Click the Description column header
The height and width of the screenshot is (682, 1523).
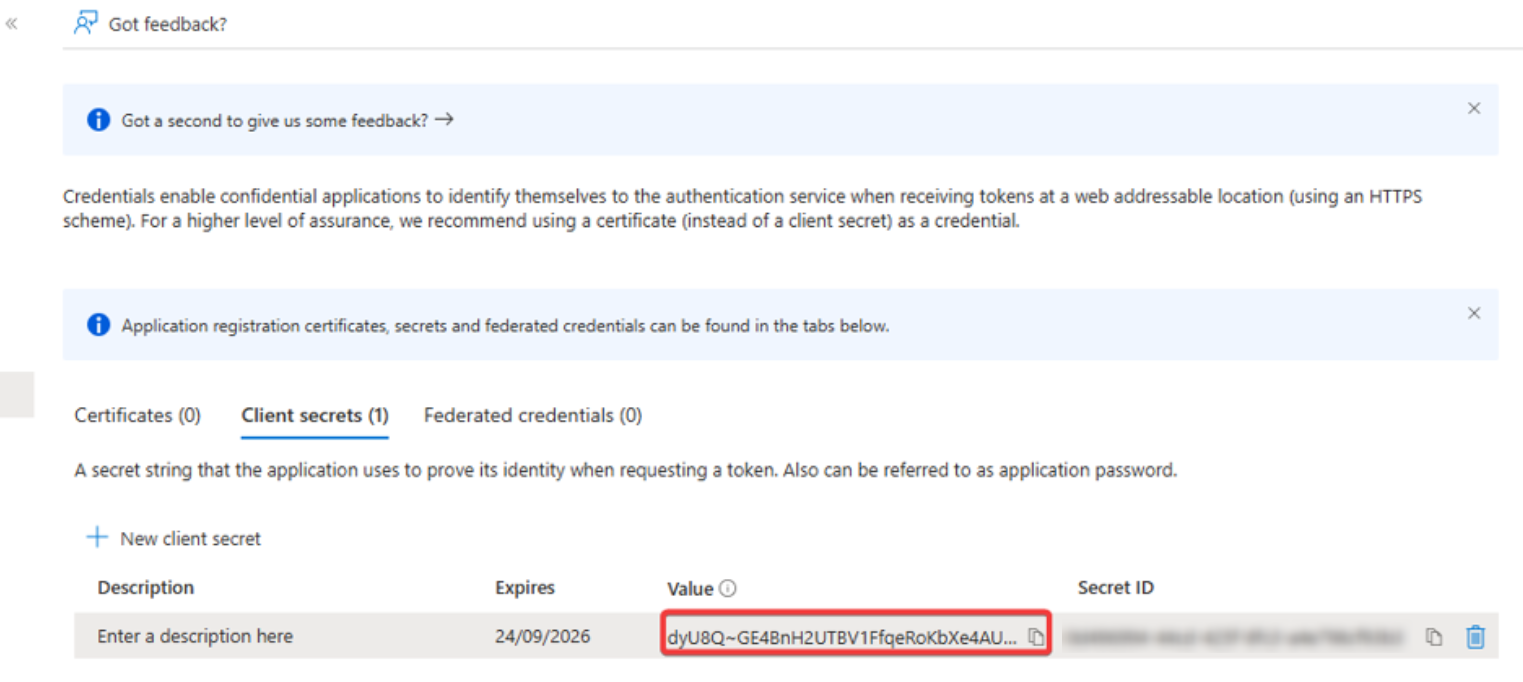(x=145, y=587)
